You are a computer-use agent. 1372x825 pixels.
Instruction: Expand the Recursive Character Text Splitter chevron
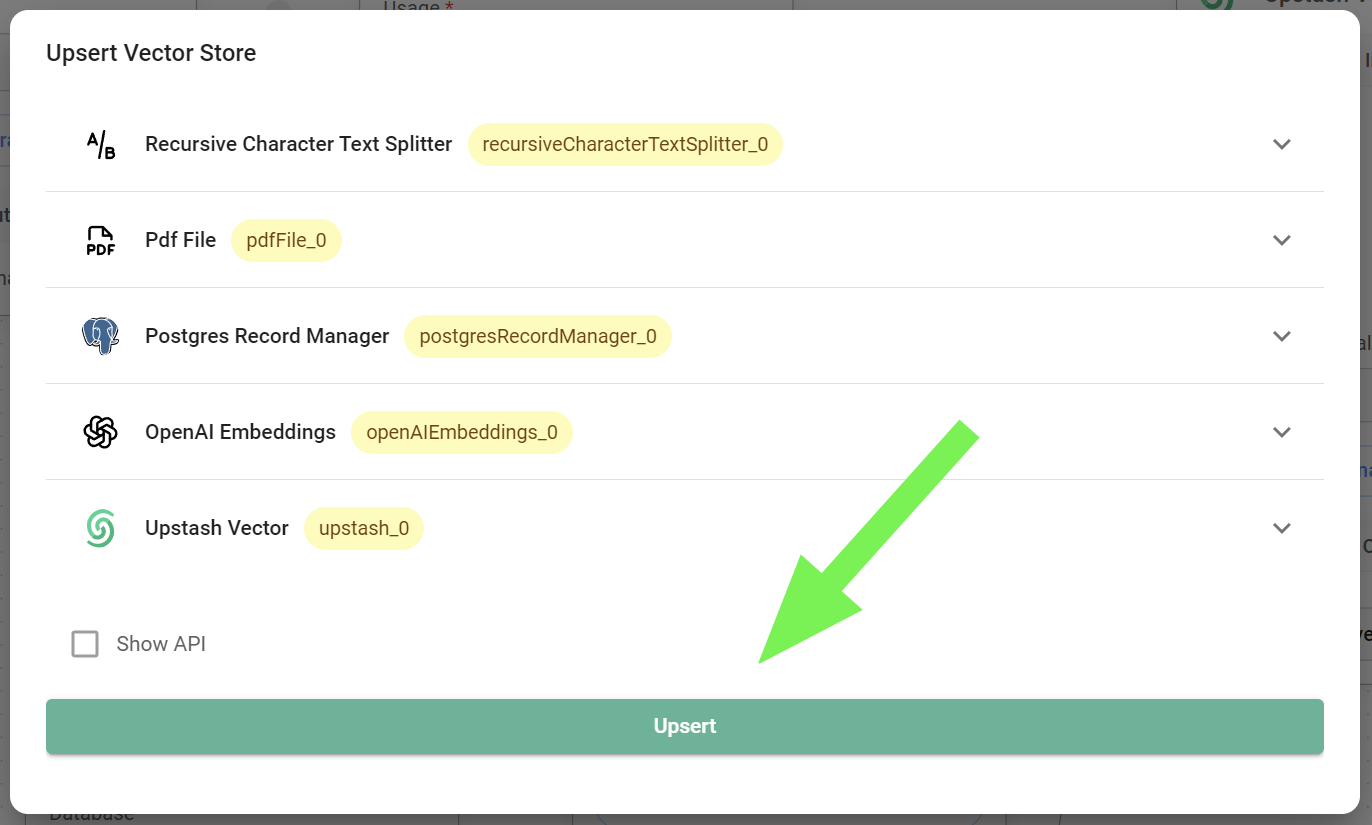pos(1282,144)
